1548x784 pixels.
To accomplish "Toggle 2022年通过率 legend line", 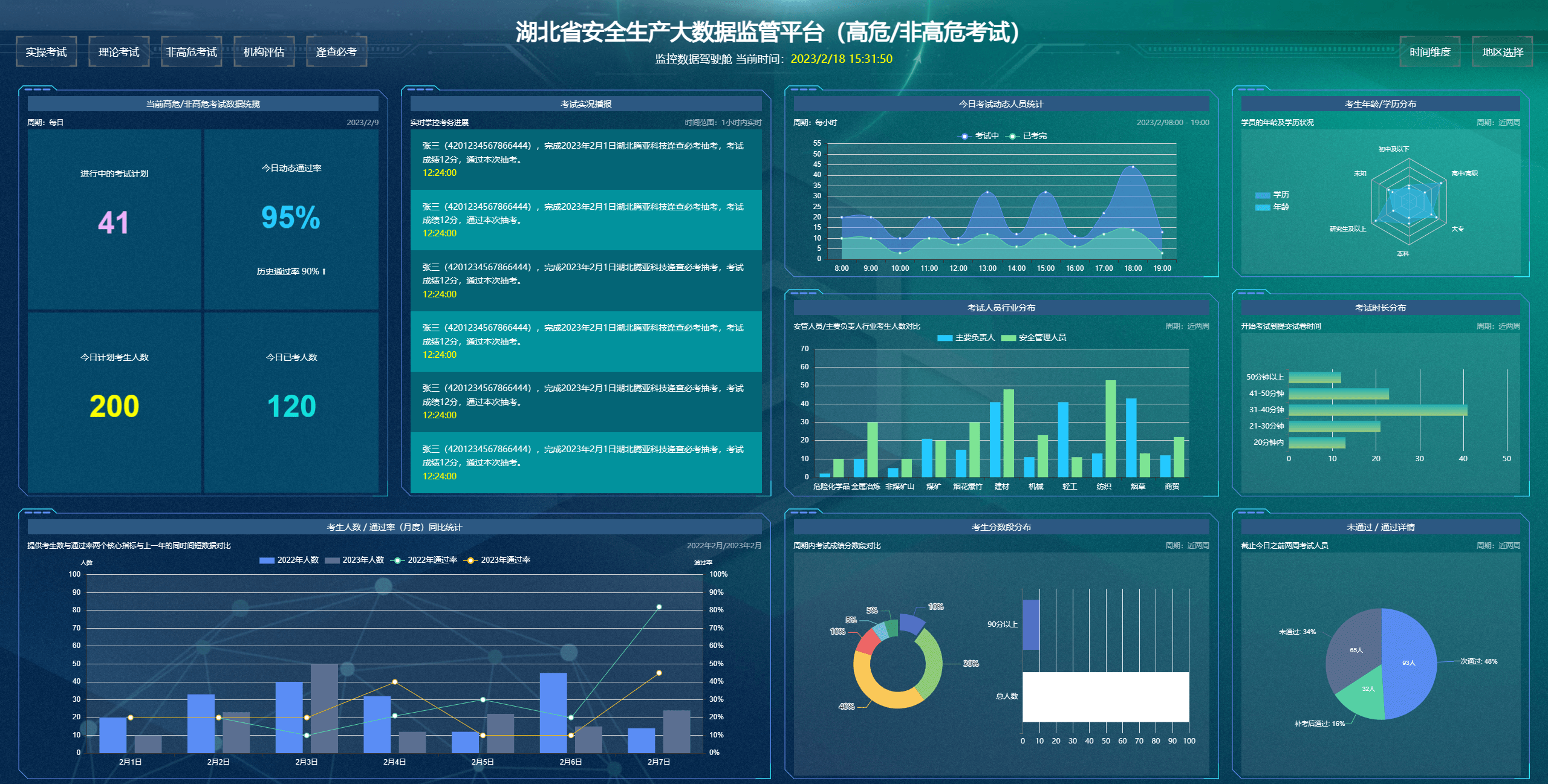I will coord(424,560).
